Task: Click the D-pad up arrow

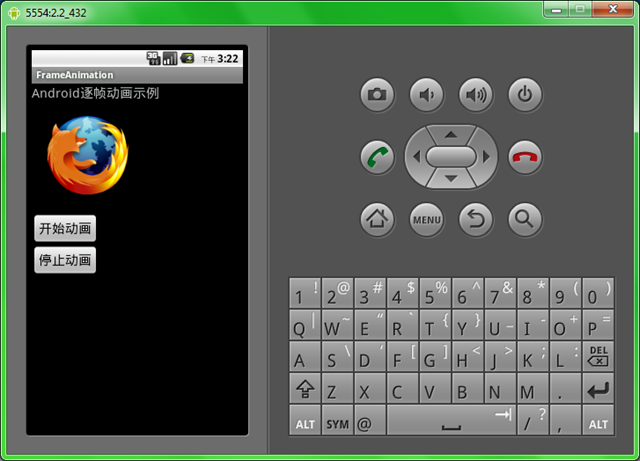Action: pos(451,135)
